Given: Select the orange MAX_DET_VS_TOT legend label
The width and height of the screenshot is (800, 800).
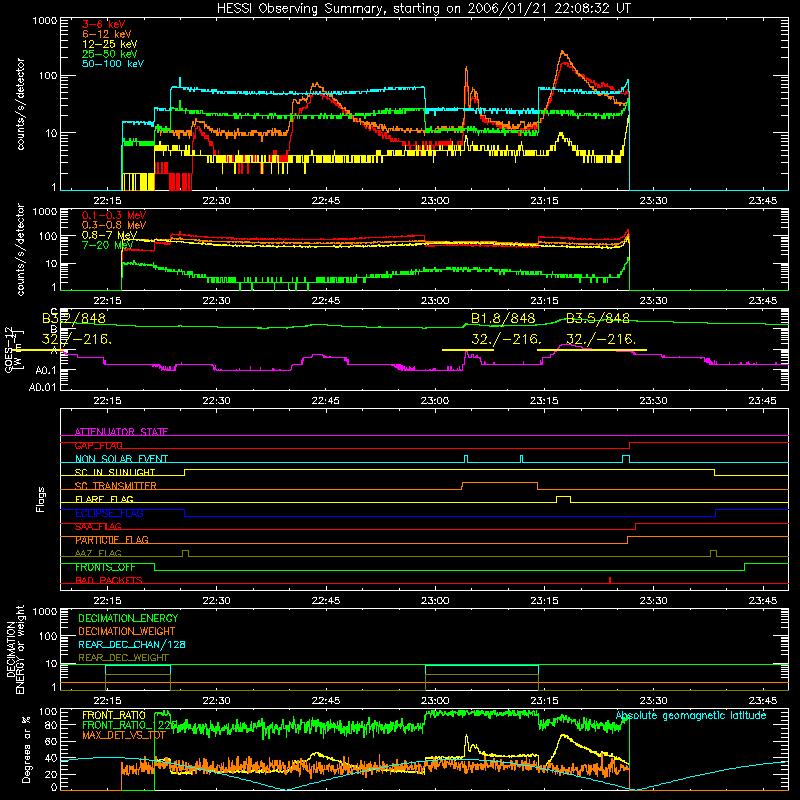Looking at the screenshot, I should pyautogui.click(x=123, y=735).
